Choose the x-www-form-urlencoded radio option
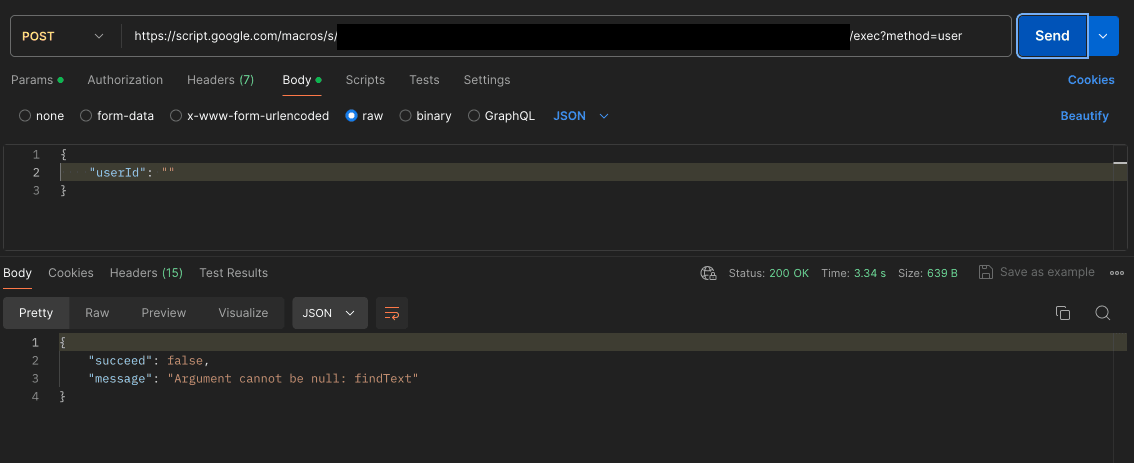Screen dimensions: 1134x463 tap(176, 116)
